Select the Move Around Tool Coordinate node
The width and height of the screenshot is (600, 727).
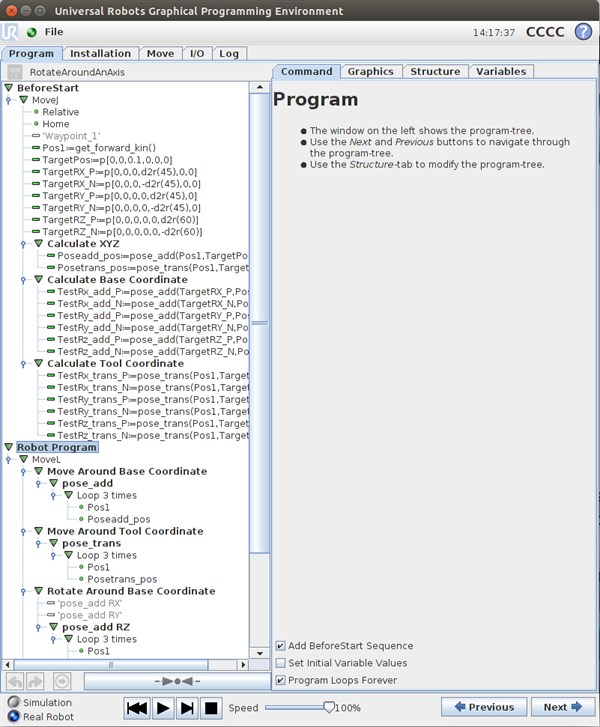point(125,531)
